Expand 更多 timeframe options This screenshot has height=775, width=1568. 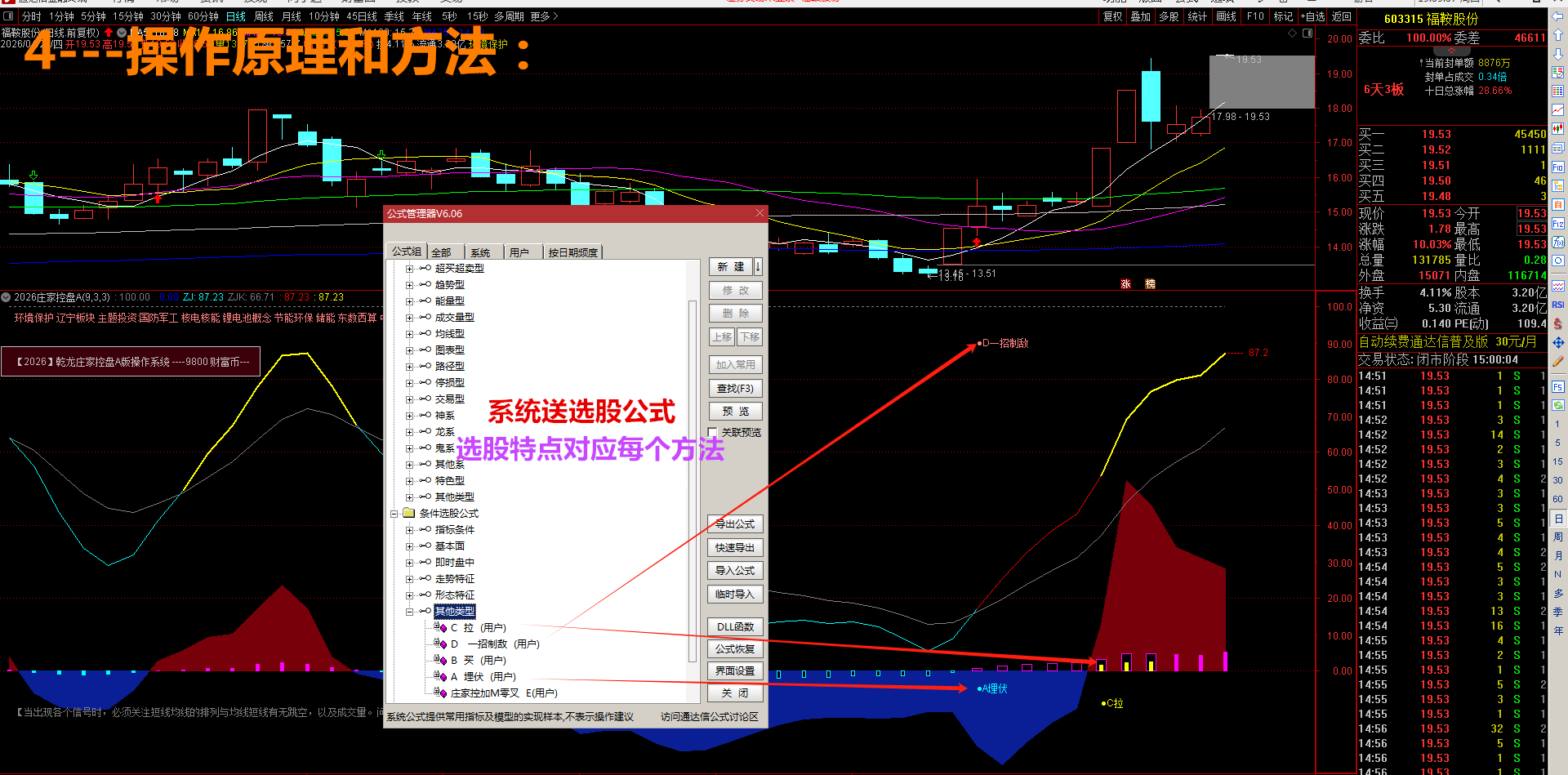point(544,16)
